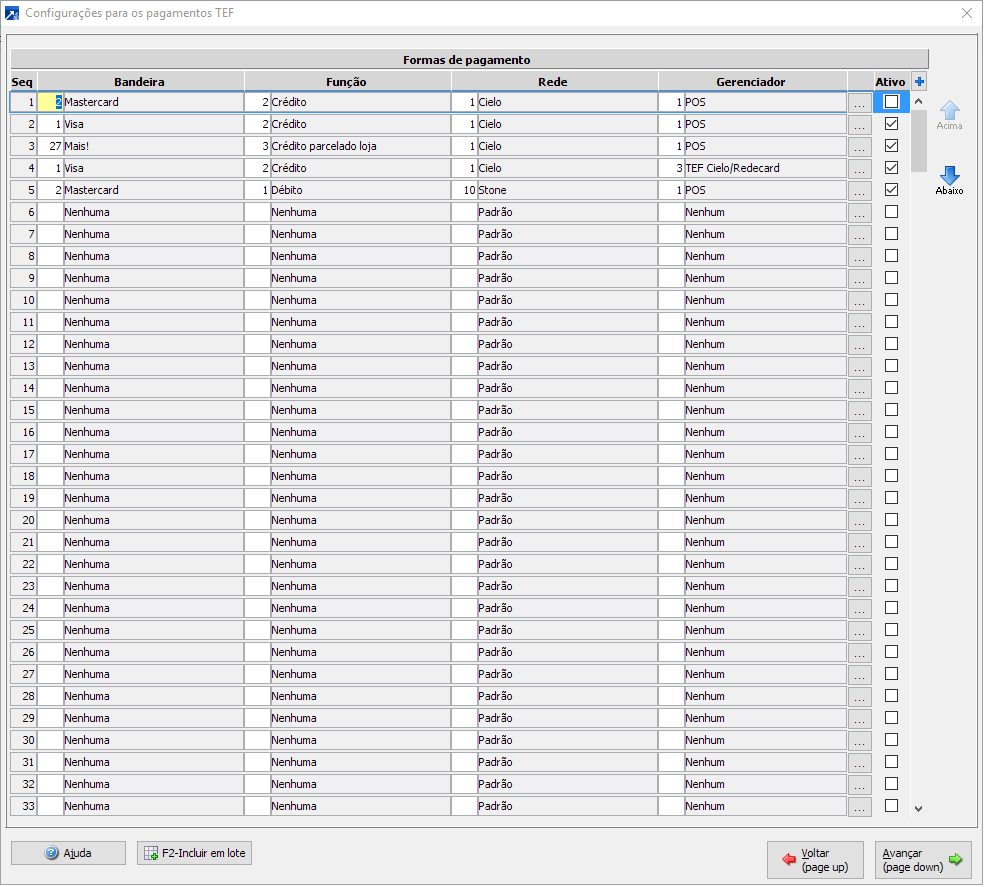Click the ellipsis button on row 10
Image resolution: width=987 pixels, height=887 pixels.
[859, 301]
